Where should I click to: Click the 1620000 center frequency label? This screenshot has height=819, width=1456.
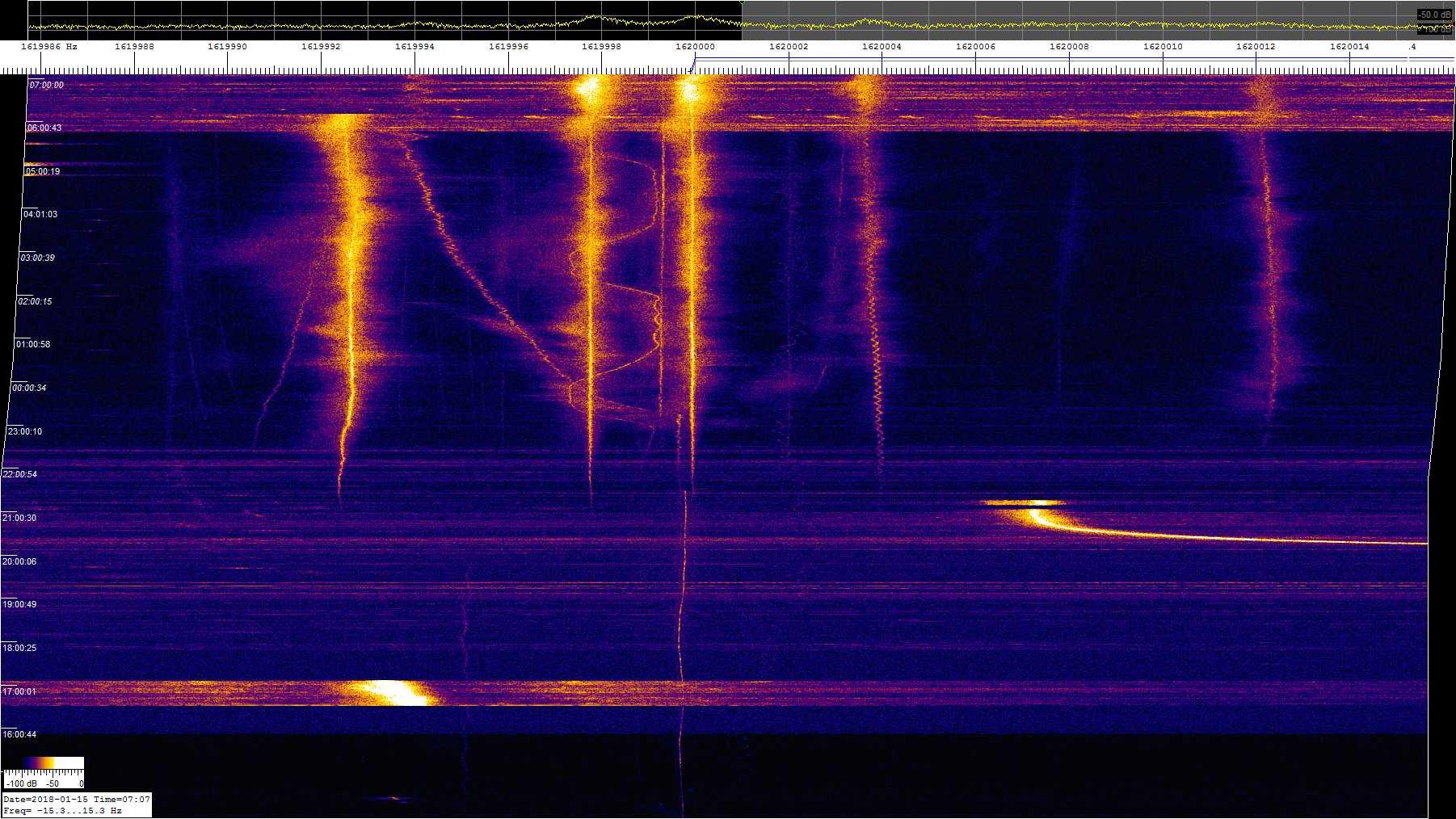click(695, 47)
